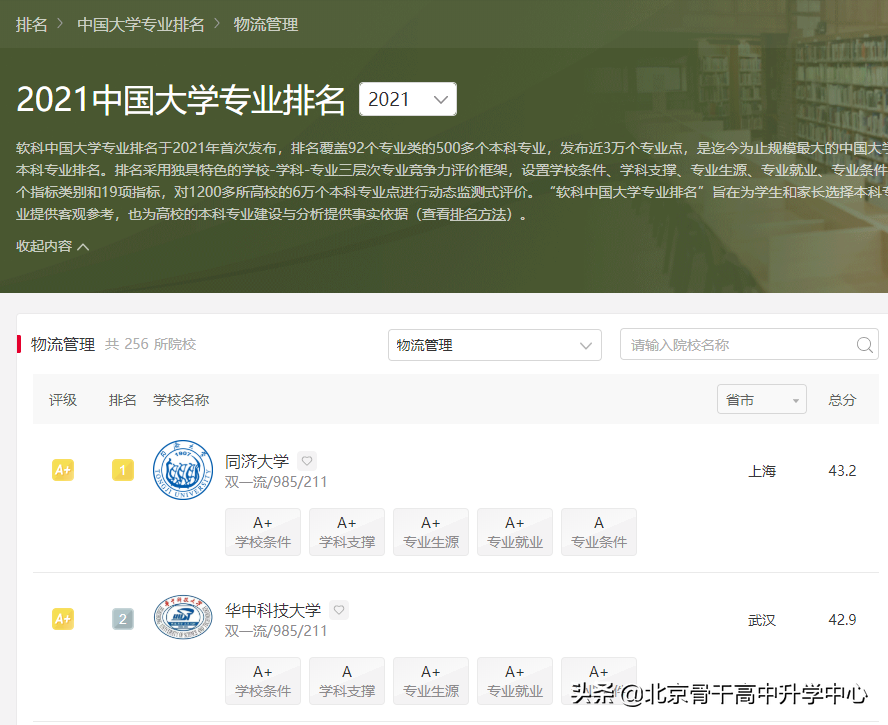Favorite 同济大学 using its heart icon
The height and width of the screenshot is (725, 888).
[307, 461]
